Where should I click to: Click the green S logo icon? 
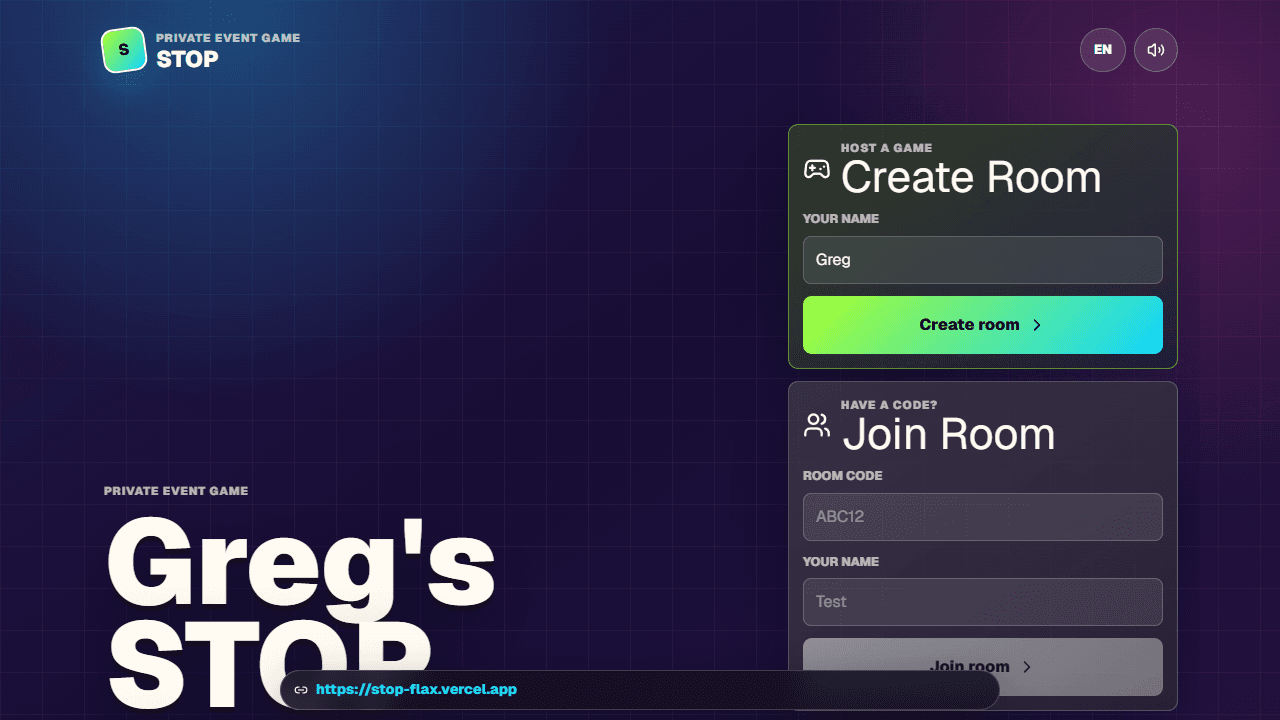(124, 50)
